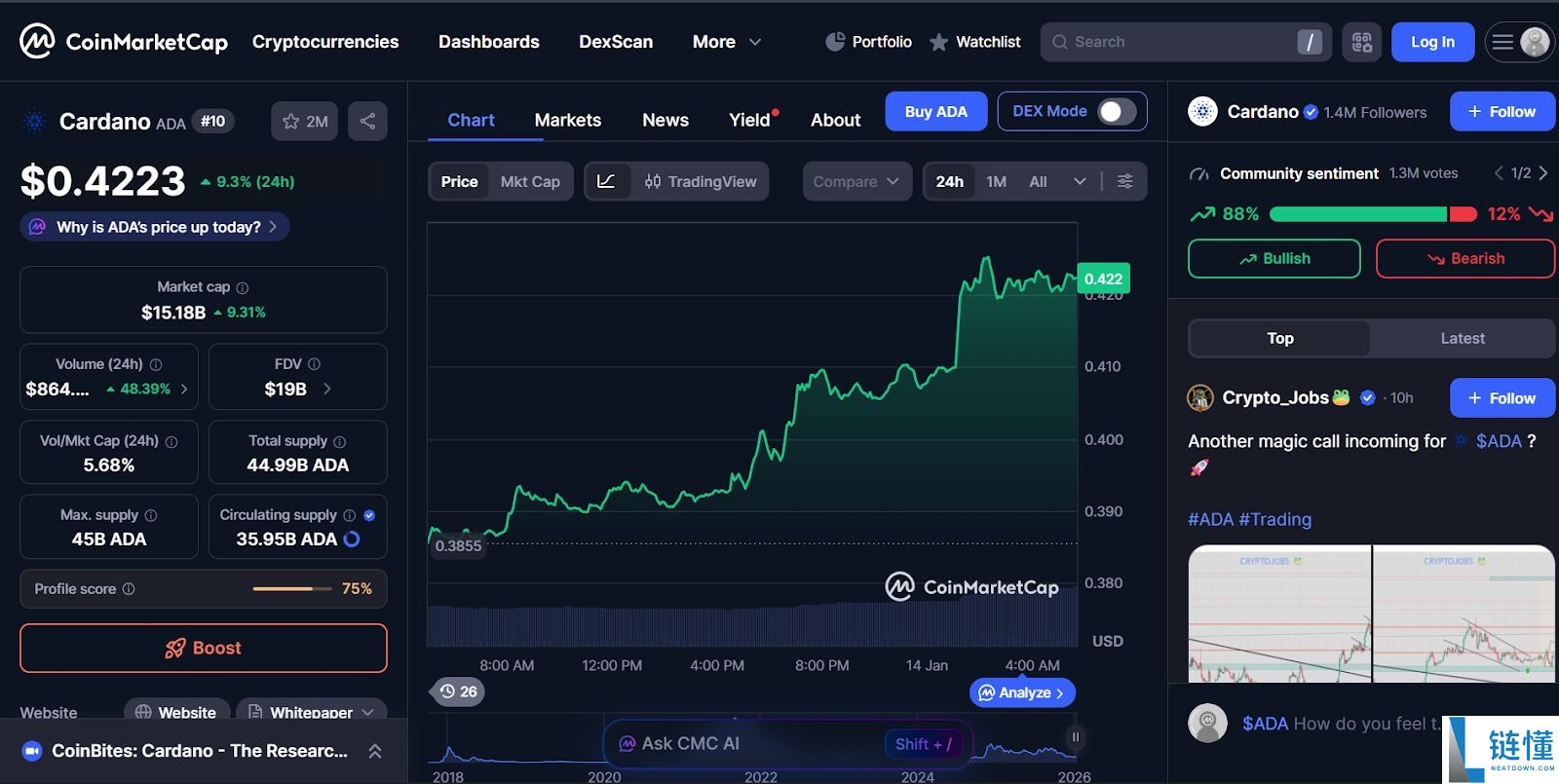Open the hamburger profile menu
The width and height of the screenshot is (1559, 784).
1519,42
